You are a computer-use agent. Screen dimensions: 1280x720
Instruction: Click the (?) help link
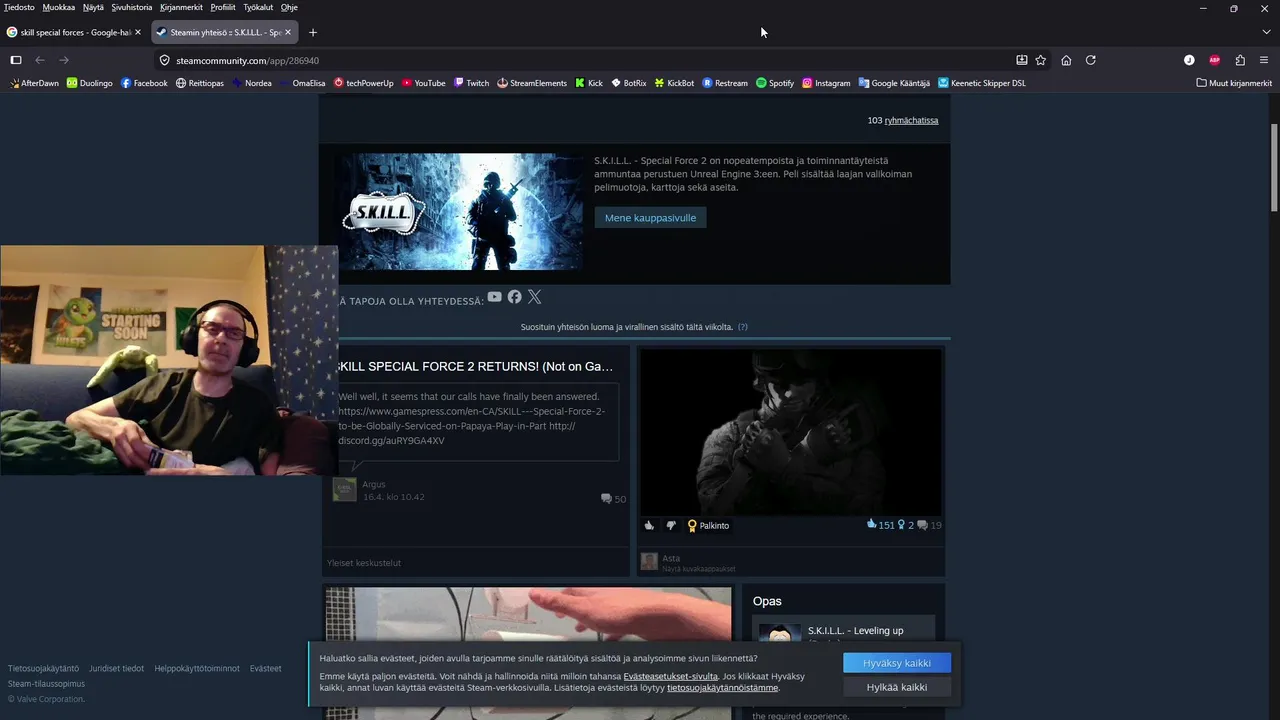coord(742,327)
